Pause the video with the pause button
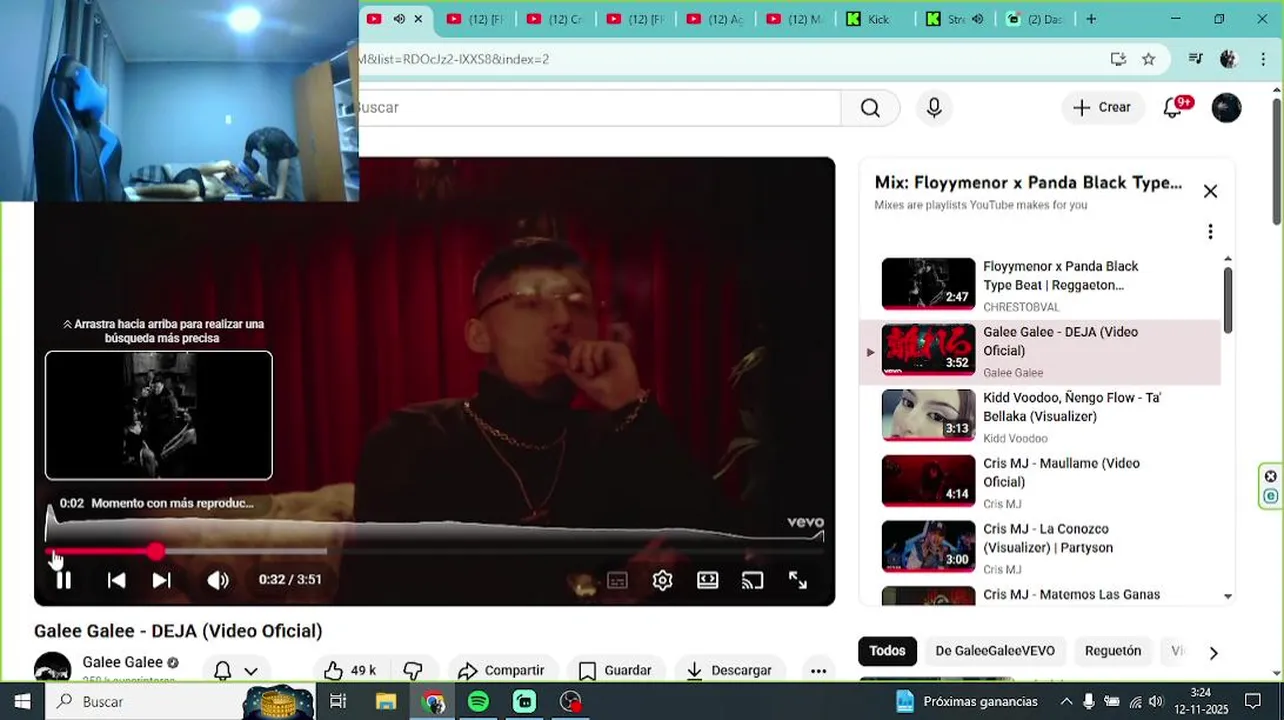The width and height of the screenshot is (1284, 720). [63, 580]
